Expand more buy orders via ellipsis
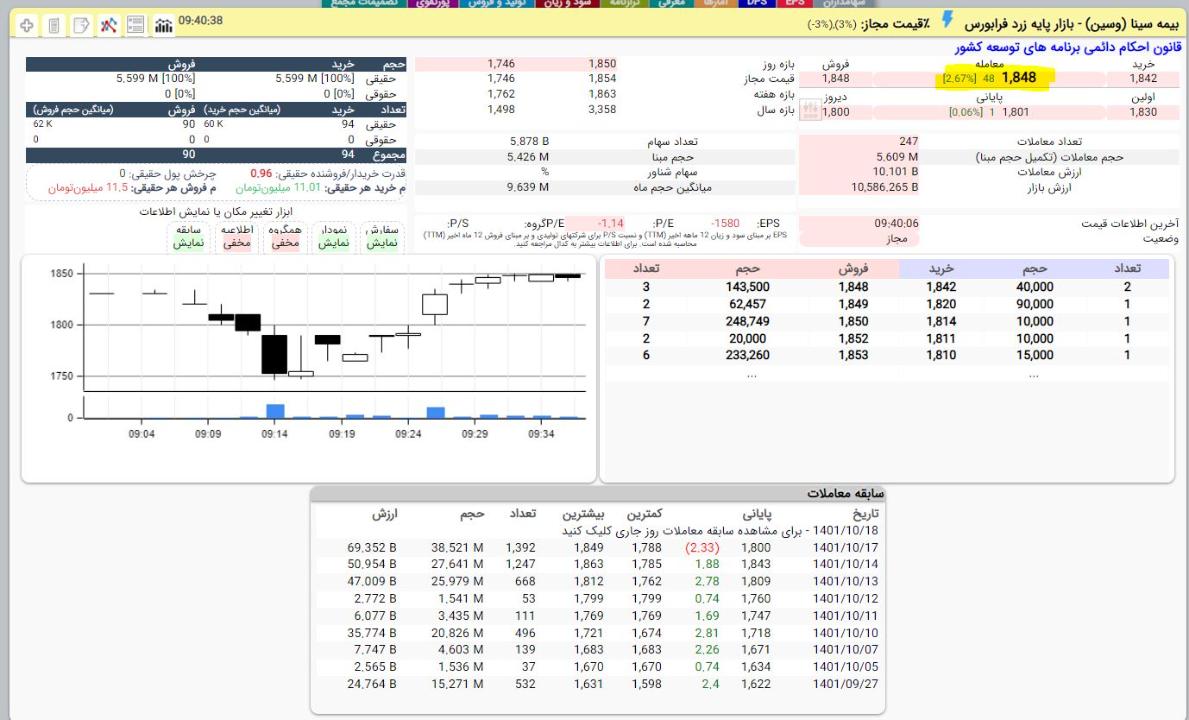The height and width of the screenshot is (720, 1189). 1033,374
